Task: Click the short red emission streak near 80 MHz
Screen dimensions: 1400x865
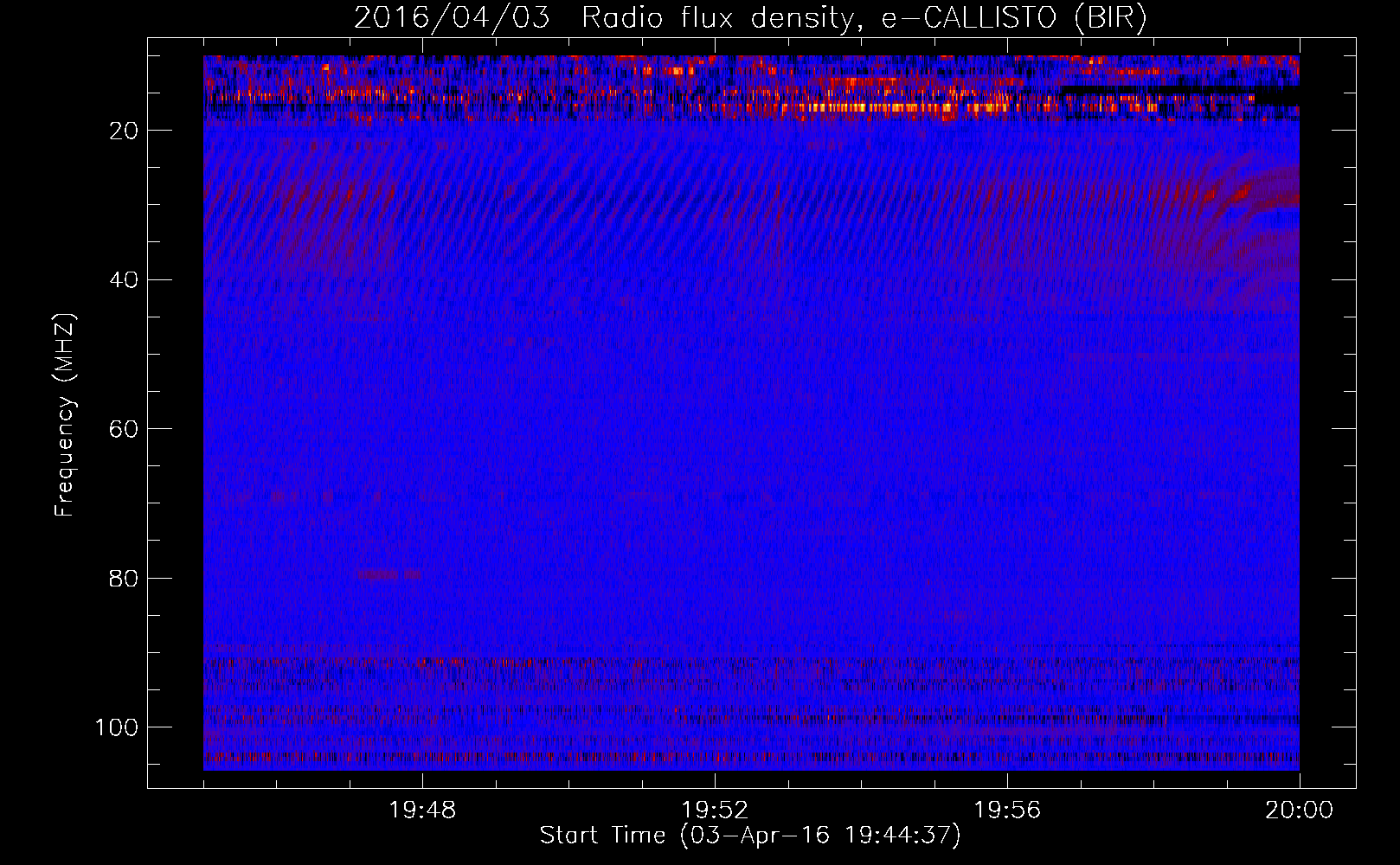Action: [x=388, y=574]
